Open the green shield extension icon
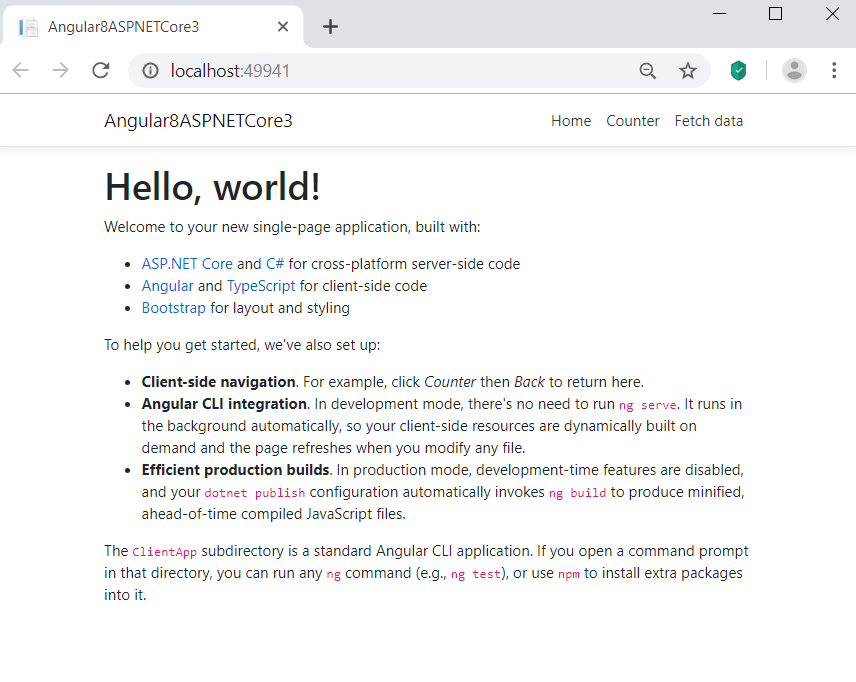 click(x=738, y=70)
